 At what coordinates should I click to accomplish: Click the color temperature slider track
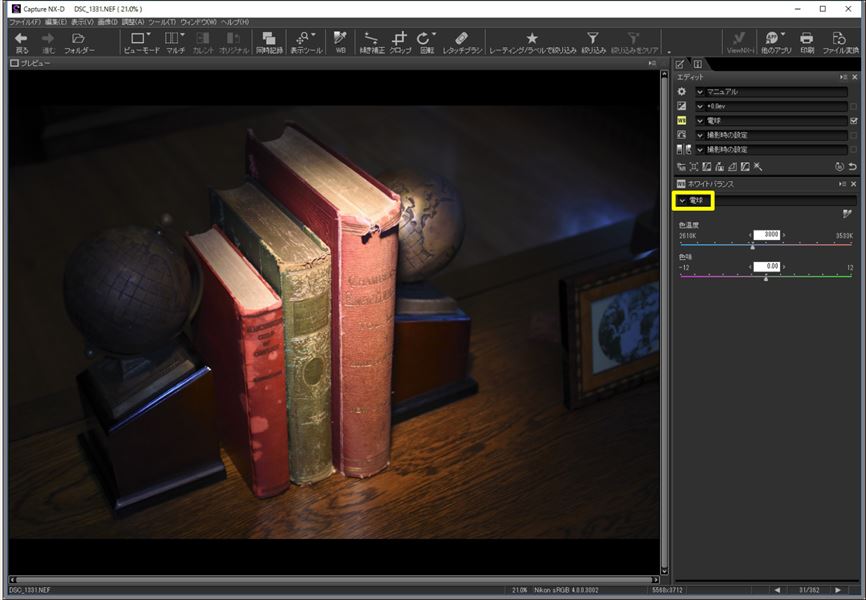[x=765, y=244]
